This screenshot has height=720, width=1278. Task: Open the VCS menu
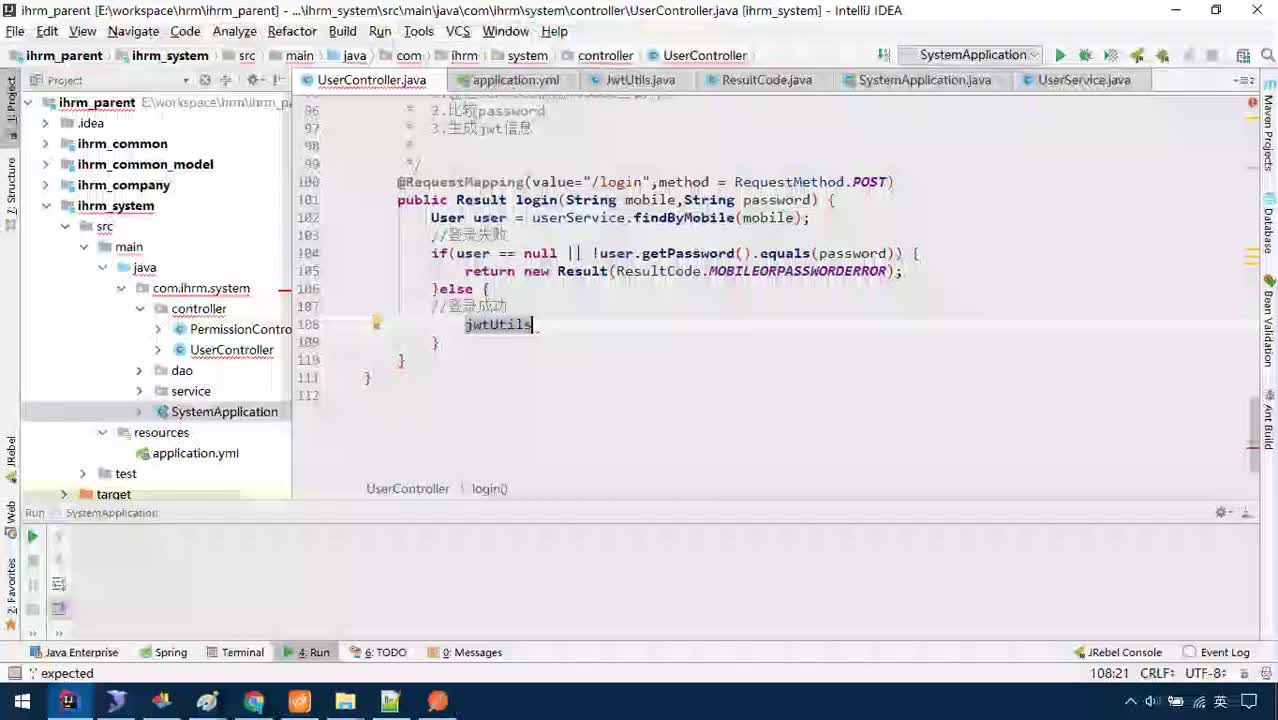click(x=457, y=31)
